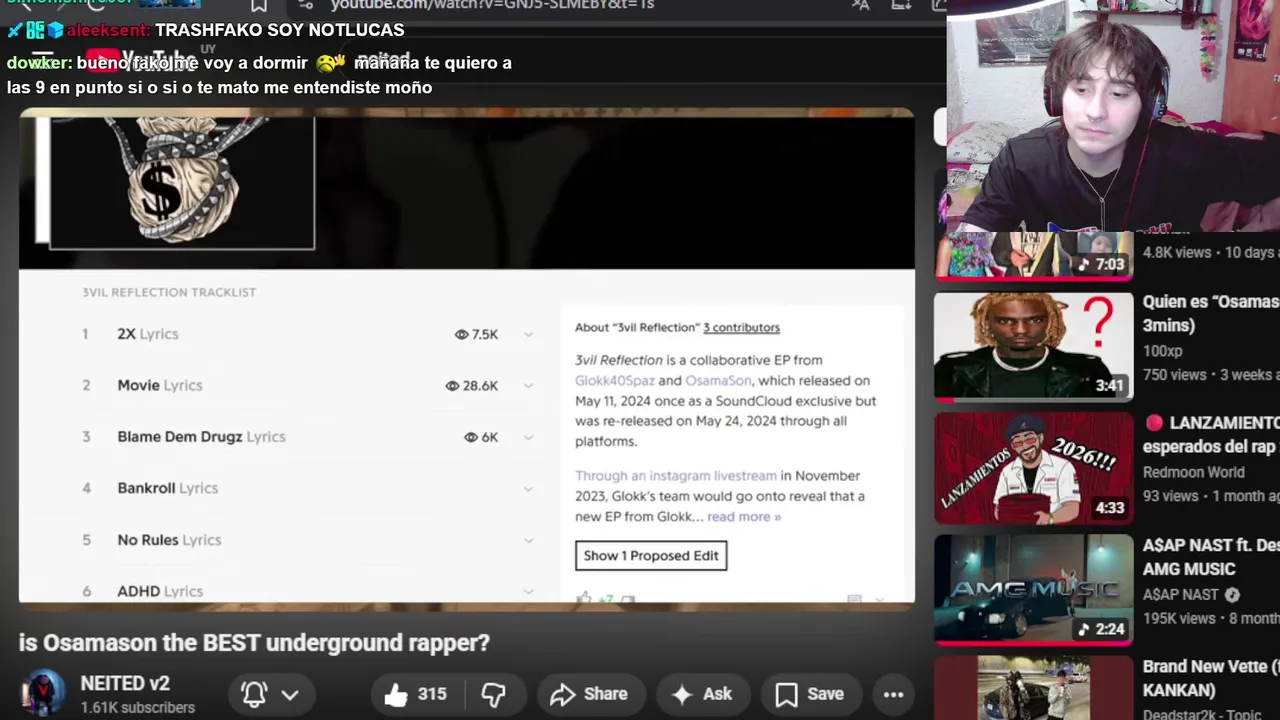Open the Ask sparkle button
The height and width of the screenshot is (720, 1280).
point(702,694)
